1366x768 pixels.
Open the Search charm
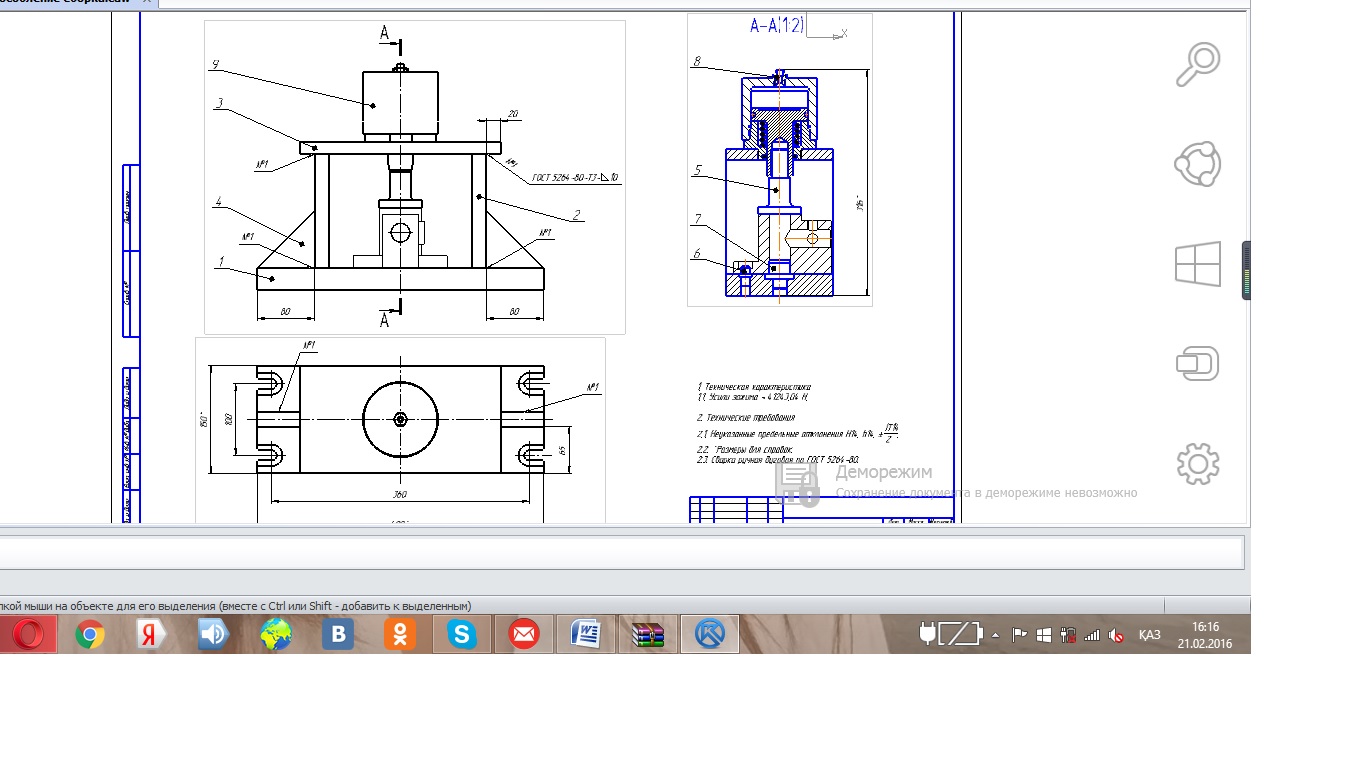point(1197,65)
